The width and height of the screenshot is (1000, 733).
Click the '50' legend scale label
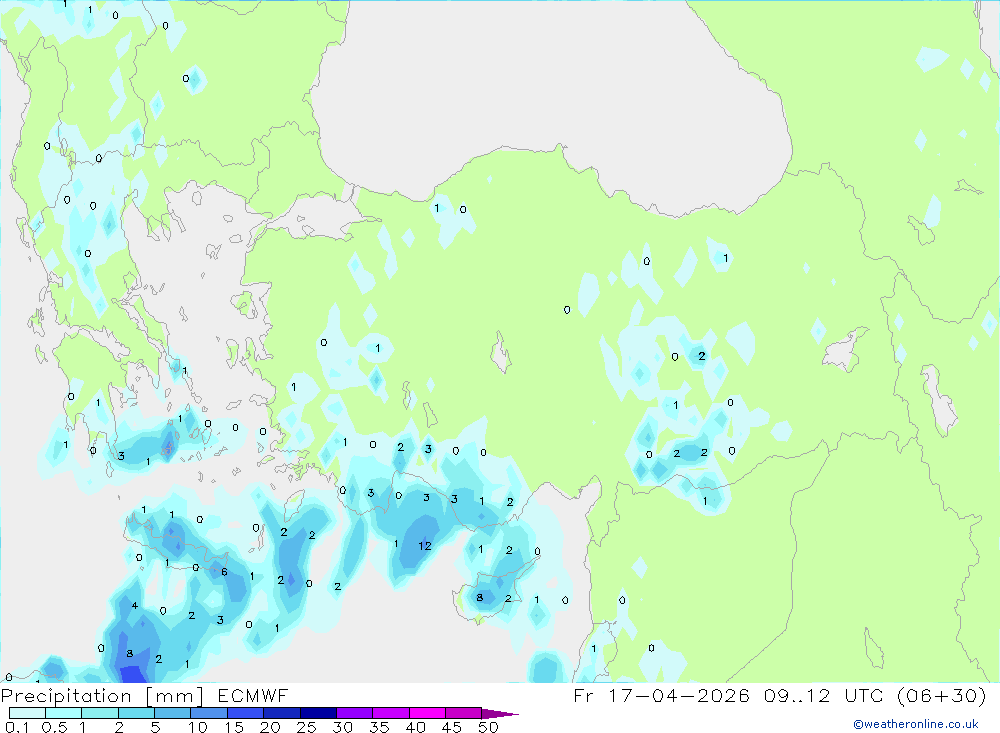coord(489,727)
